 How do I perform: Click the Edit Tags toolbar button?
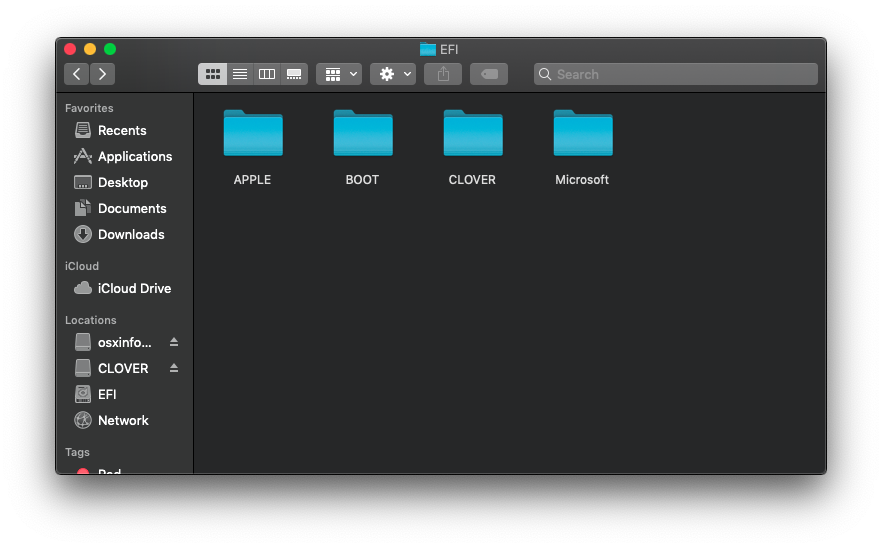489,74
